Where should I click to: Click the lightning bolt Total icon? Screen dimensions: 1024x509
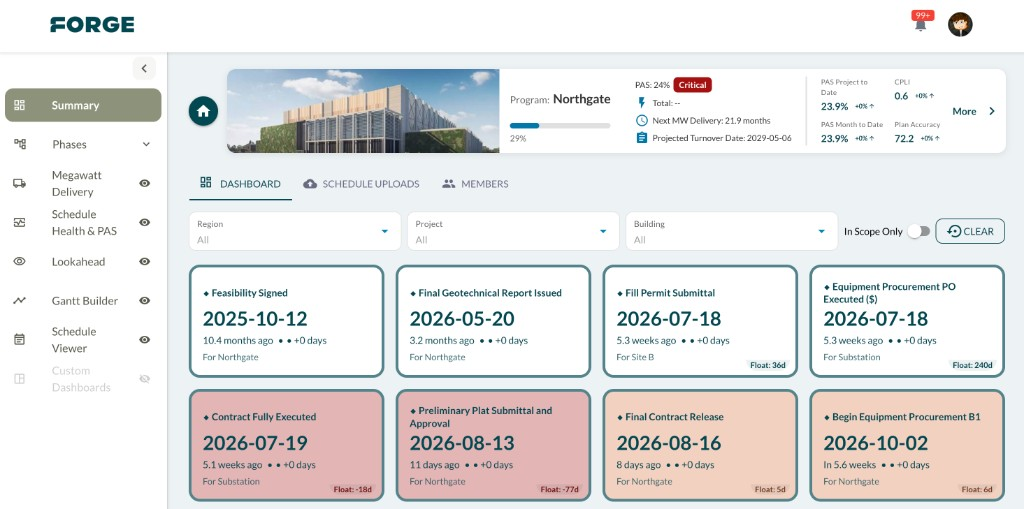(x=641, y=103)
